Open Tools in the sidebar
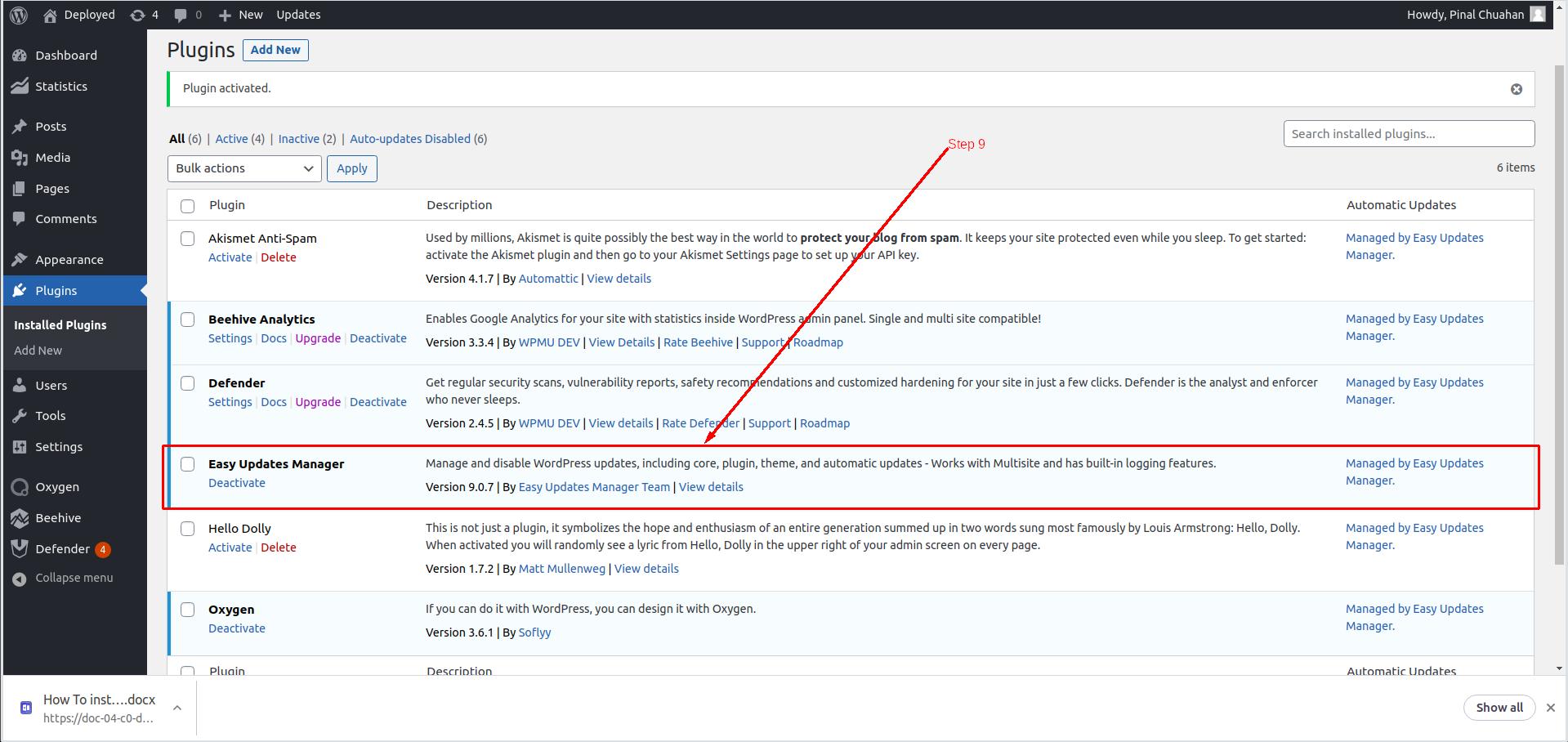Image resolution: width=1568 pixels, height=742 pixels. tap(51, 415)
